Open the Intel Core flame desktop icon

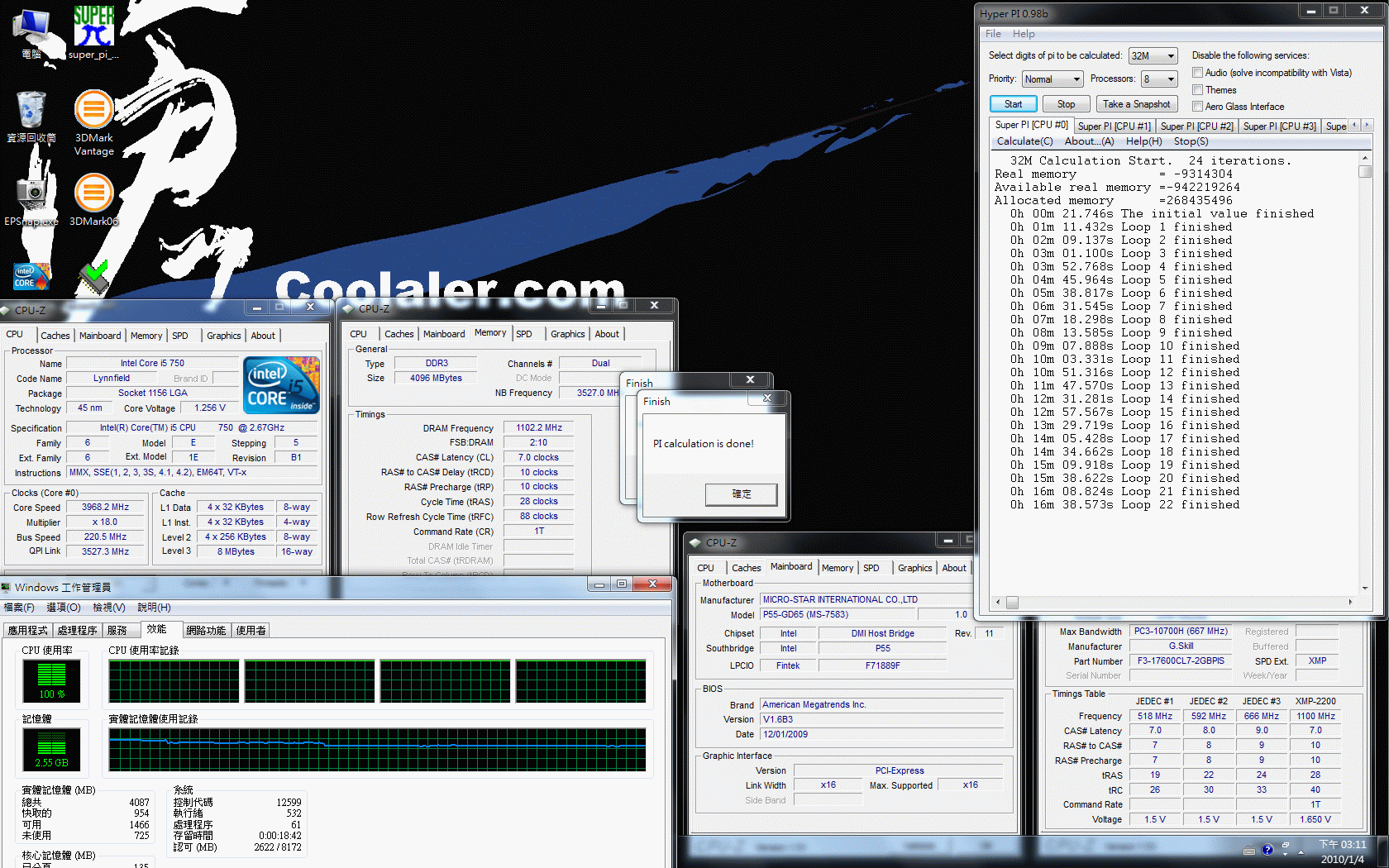click(31, 276)
